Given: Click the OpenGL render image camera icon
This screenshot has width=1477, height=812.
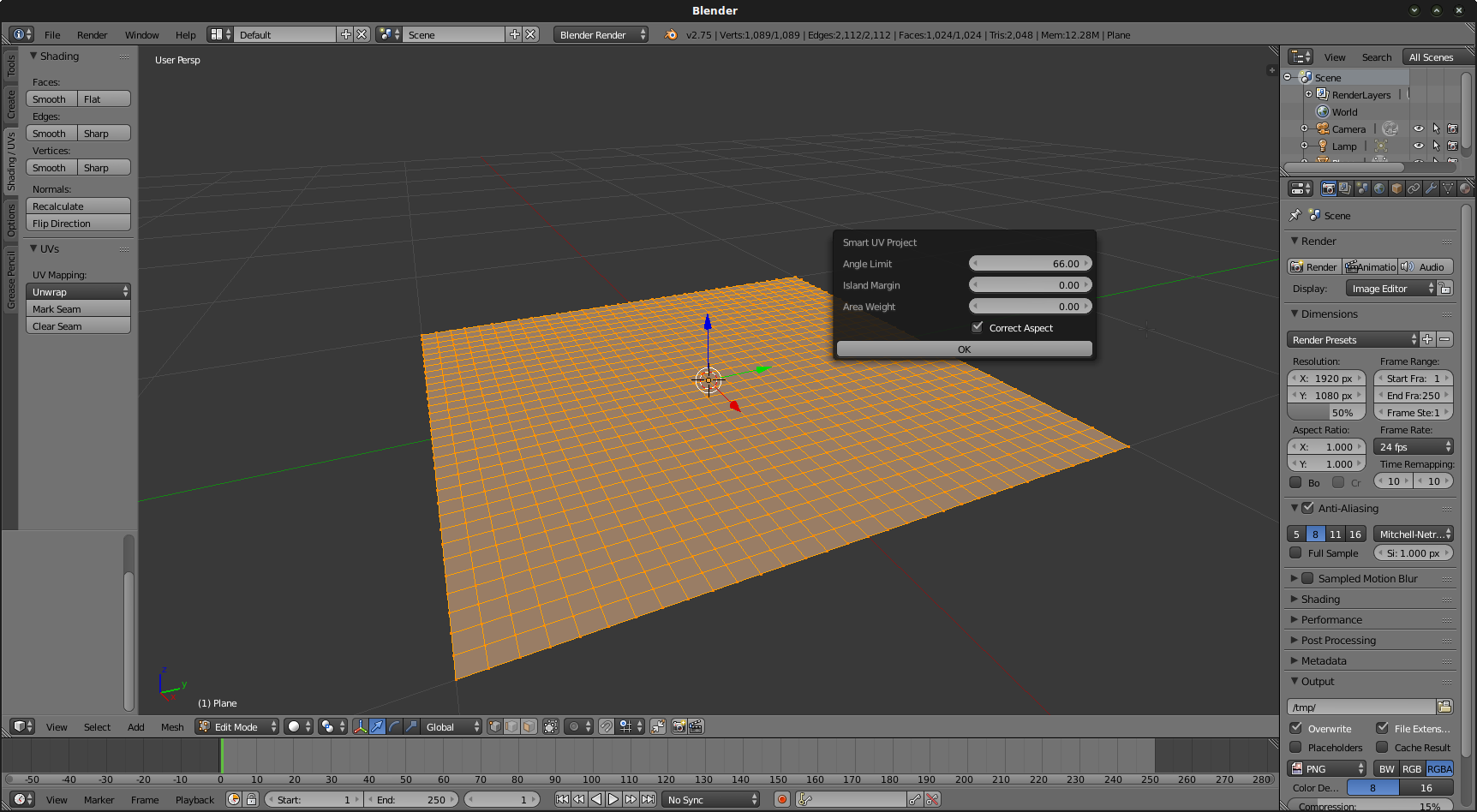Looking at the screenshot, I should (679, 726).
